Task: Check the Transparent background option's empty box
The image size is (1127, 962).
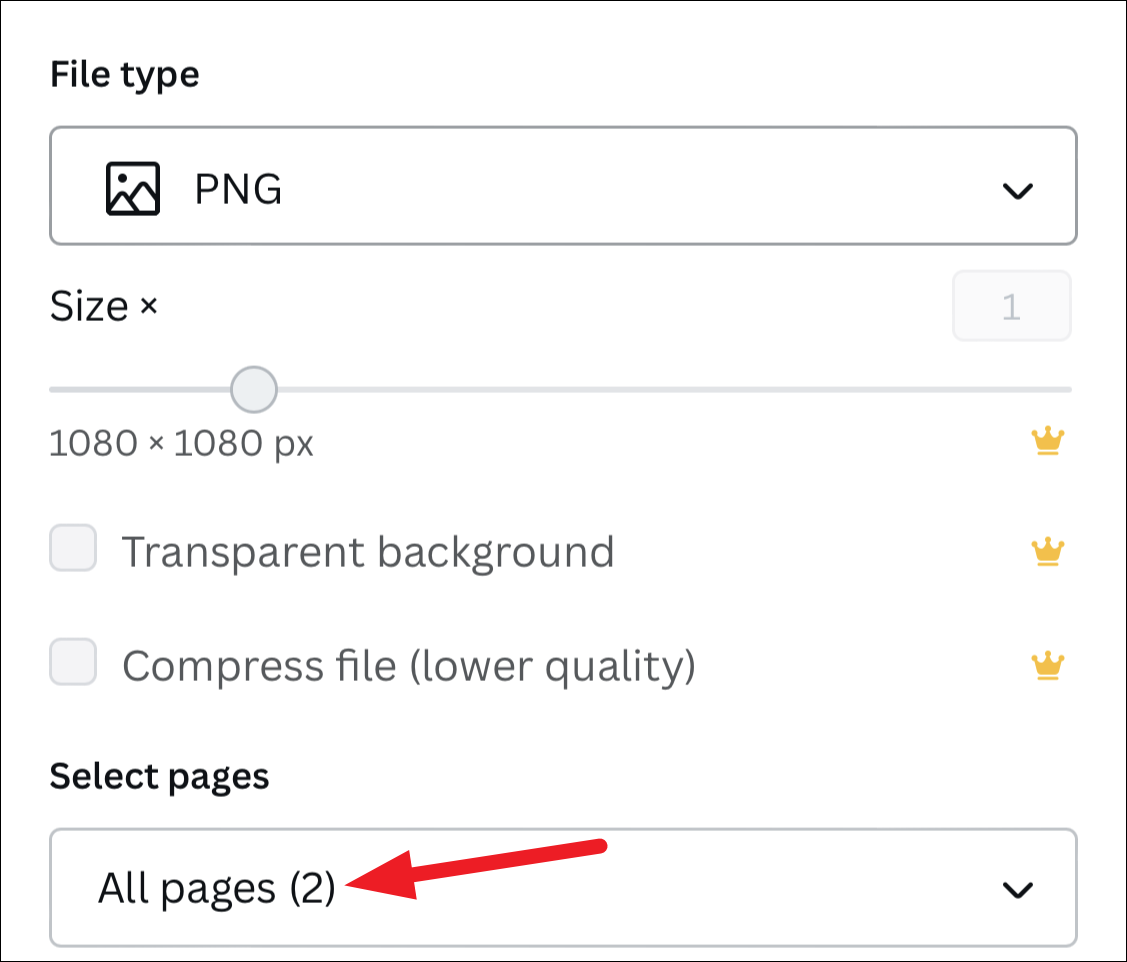Action: [x=72, y=550]
